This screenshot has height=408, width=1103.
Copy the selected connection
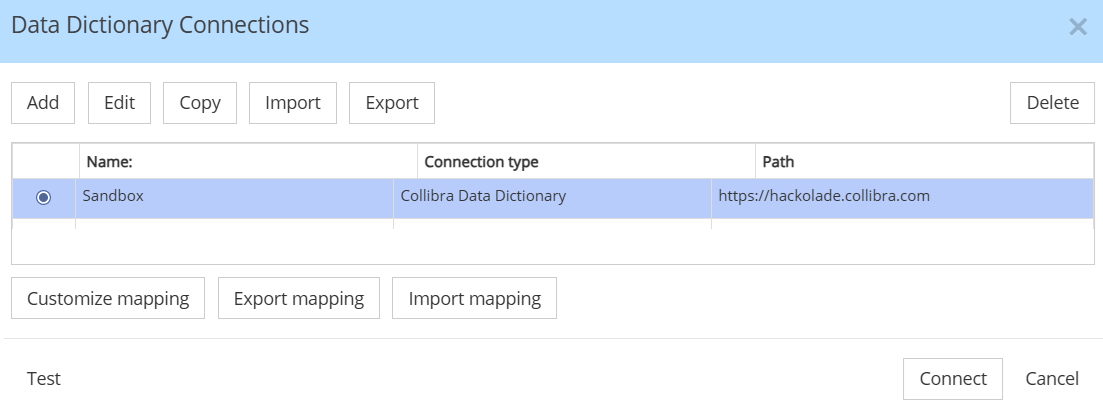199,103
